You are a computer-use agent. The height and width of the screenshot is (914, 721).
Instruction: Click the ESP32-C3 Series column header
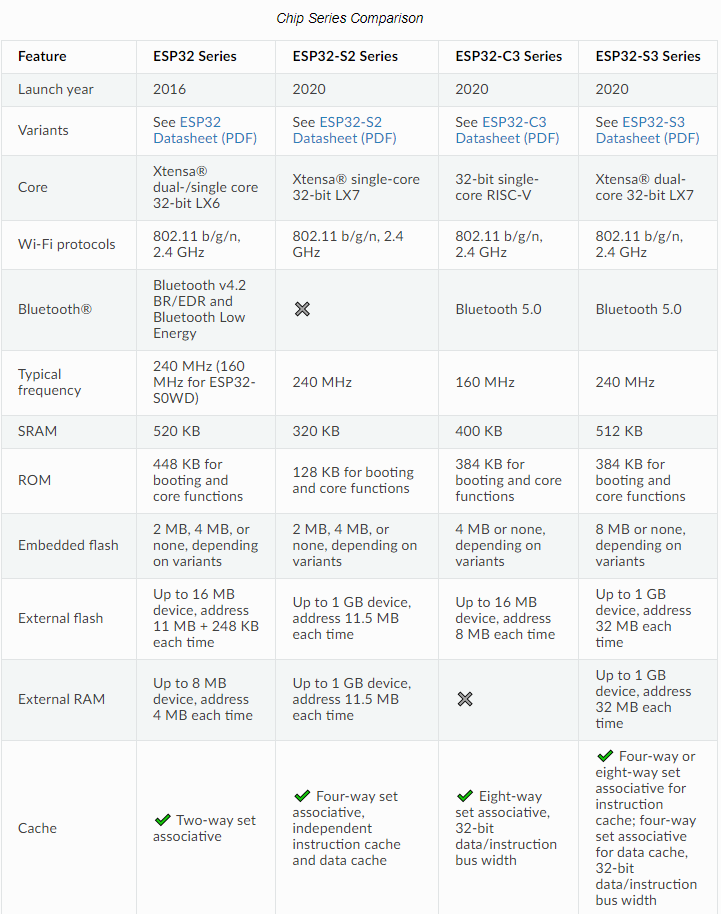click(x=509, y=56)
